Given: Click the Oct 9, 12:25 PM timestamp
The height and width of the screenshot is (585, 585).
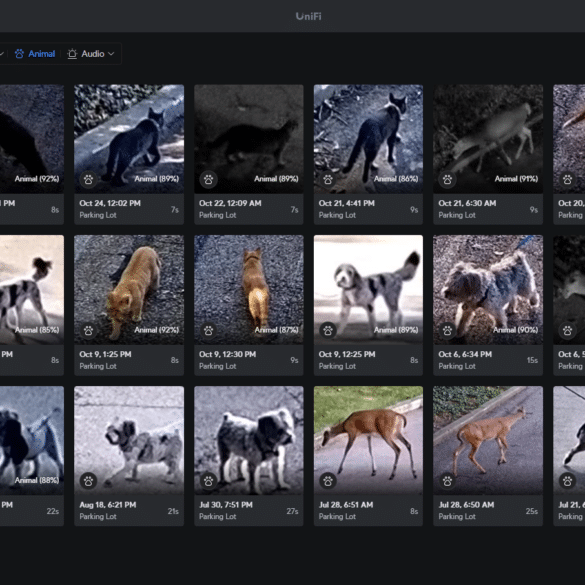Looking at the screenshot, I should pyautogui.click(x=347, y=354).
